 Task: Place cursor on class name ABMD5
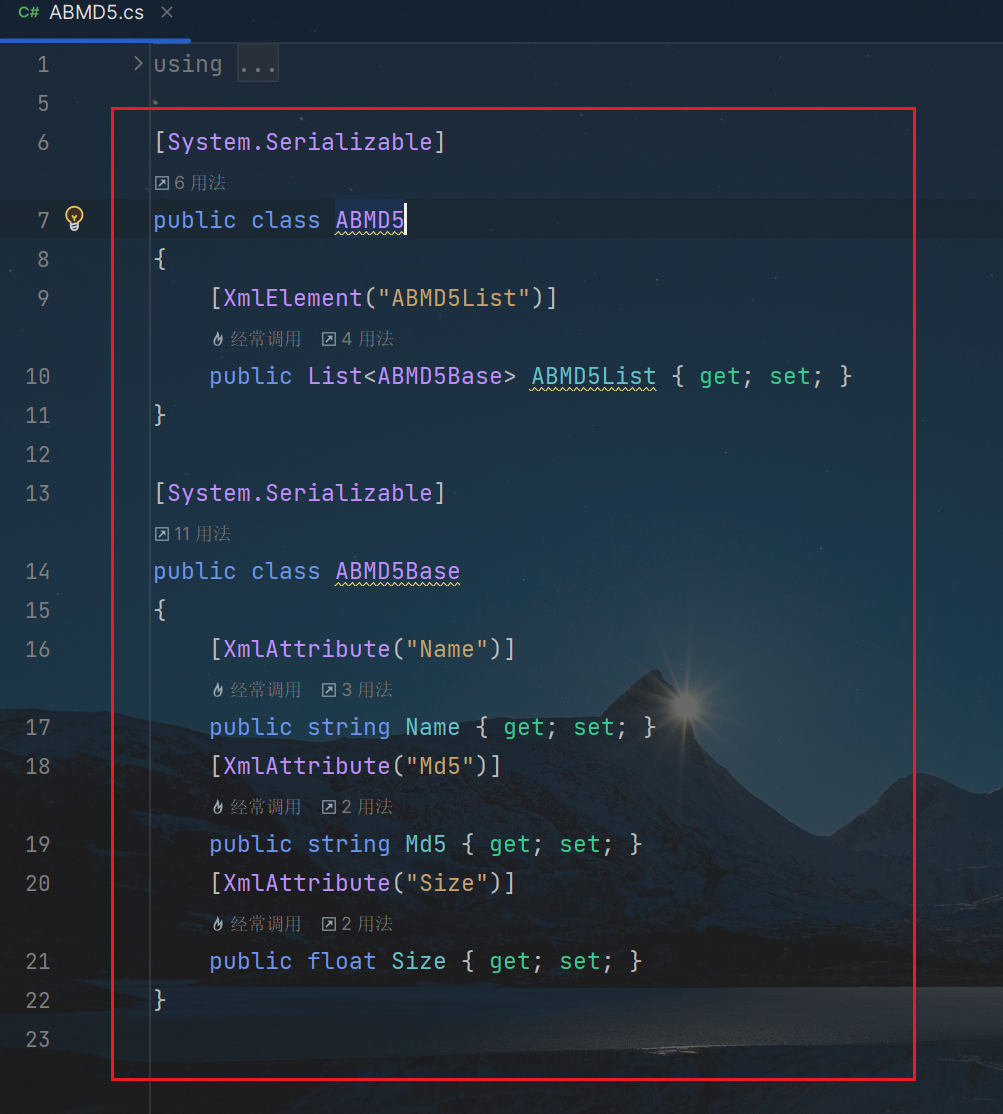369,220
